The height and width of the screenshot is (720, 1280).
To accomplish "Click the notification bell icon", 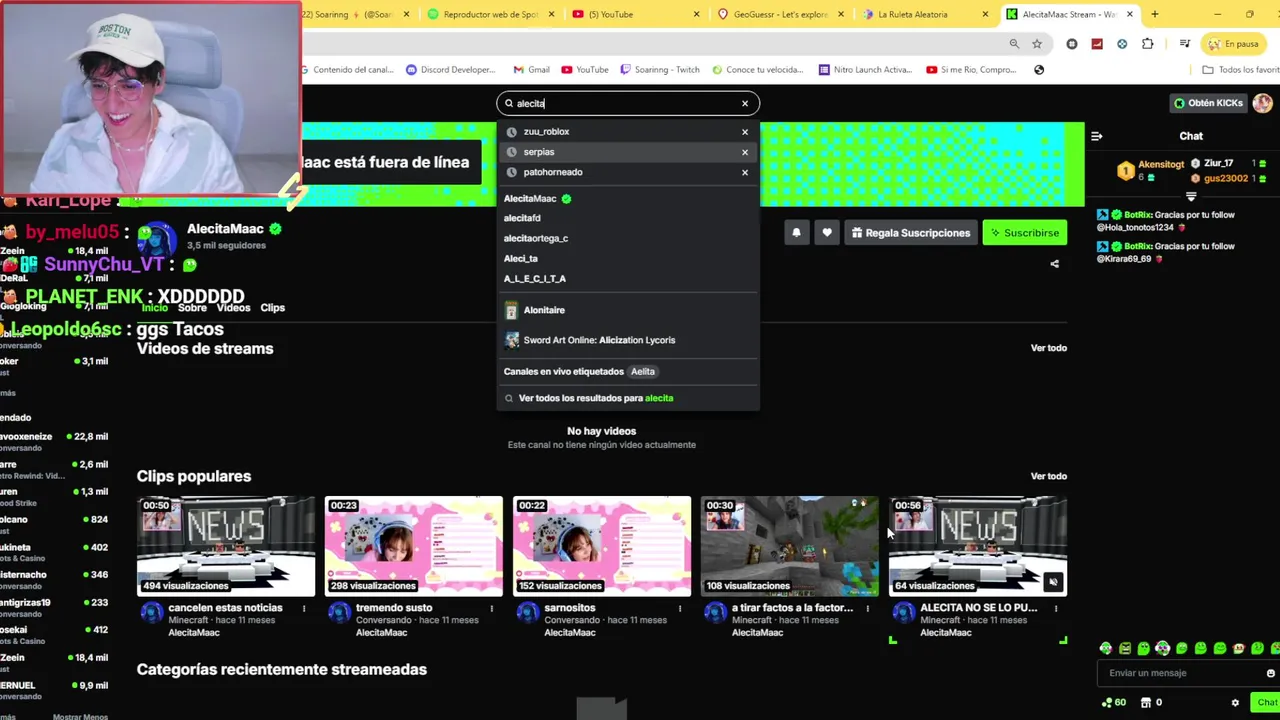I will click(x=796, y=233).
